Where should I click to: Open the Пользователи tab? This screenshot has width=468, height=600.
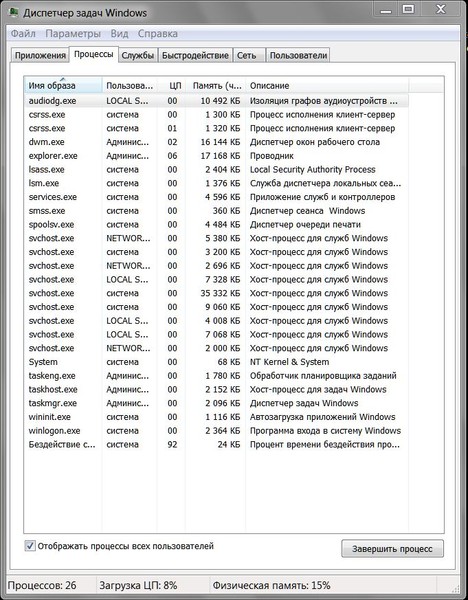tap(298, 55)
